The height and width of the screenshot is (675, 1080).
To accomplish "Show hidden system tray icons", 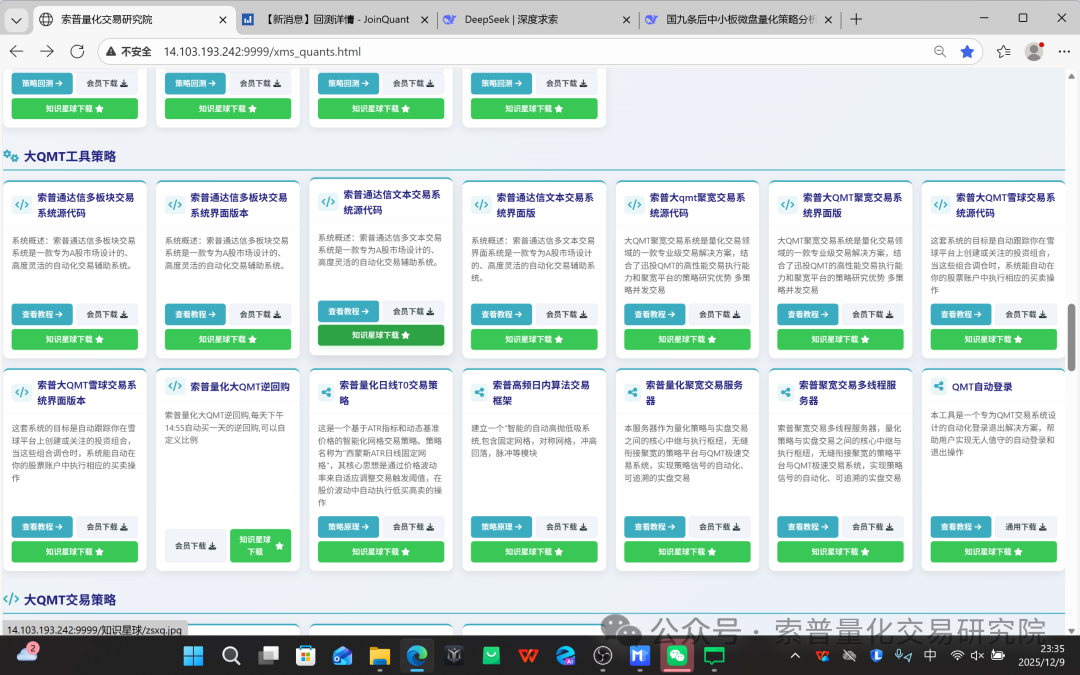I will pos(795,656).
